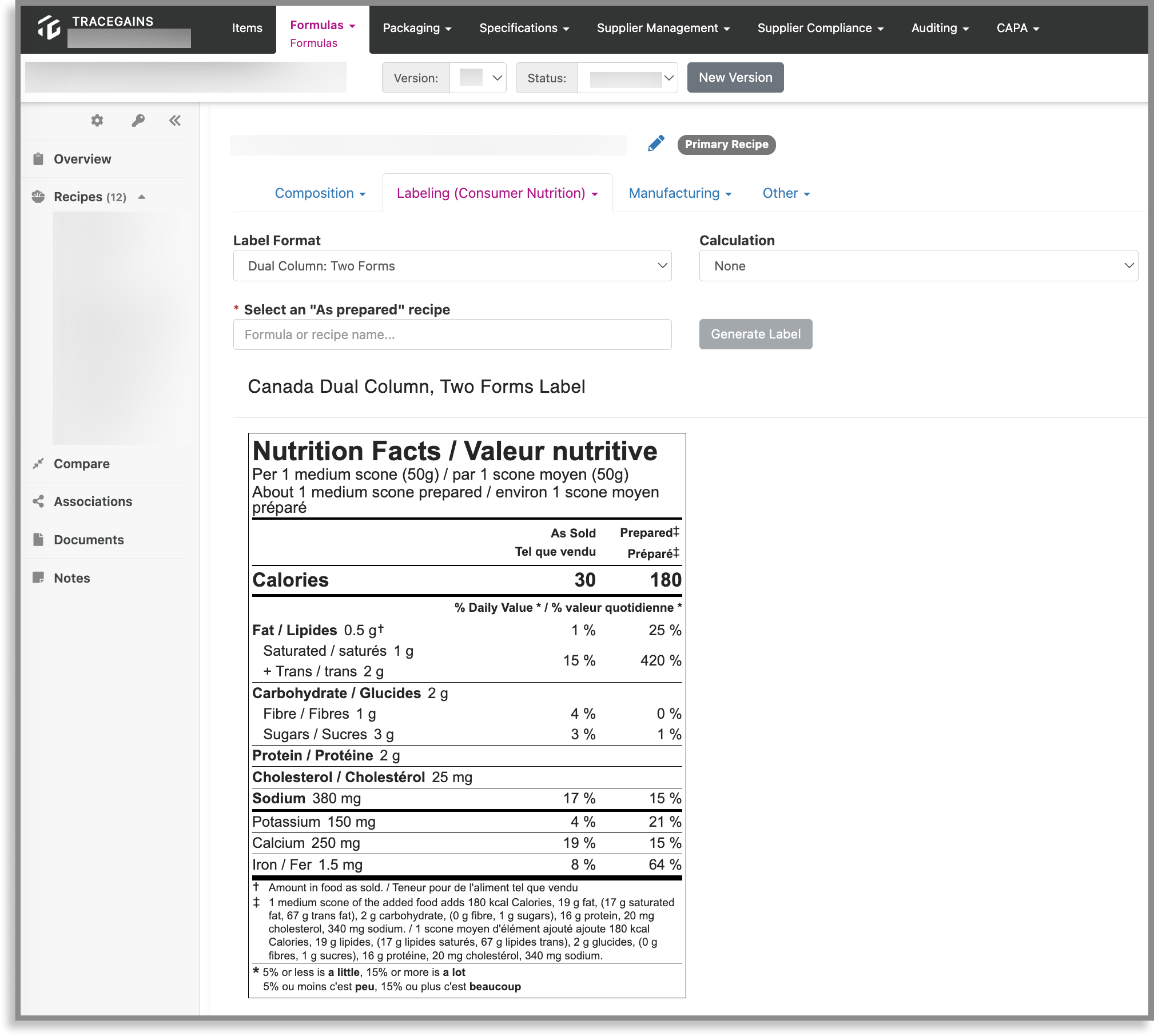
Task: Collapse the Recipes (12) list
Action: (x=142, y=197)
